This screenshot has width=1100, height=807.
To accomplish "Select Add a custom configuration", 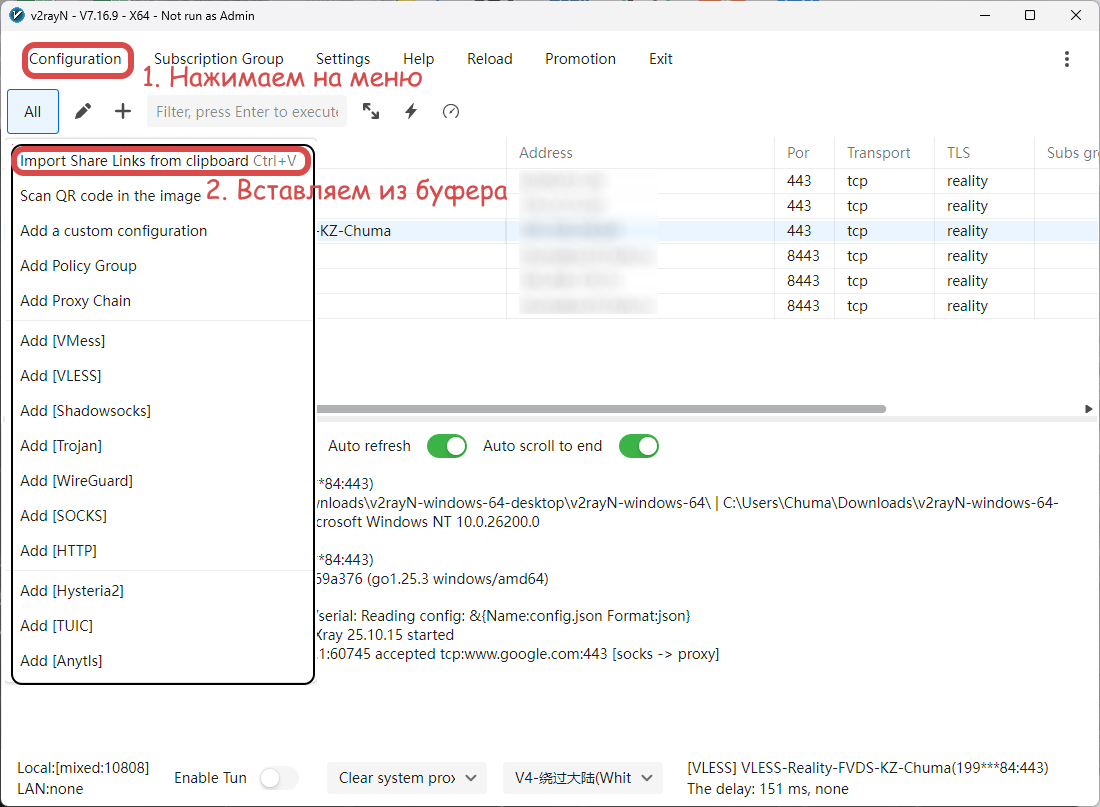I will point(162,231).
